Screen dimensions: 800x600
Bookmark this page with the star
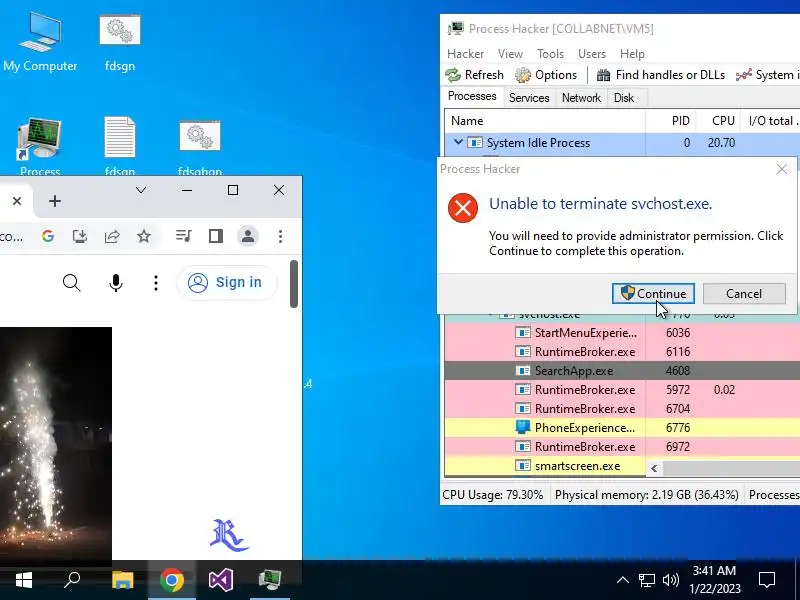click(144, 236)
